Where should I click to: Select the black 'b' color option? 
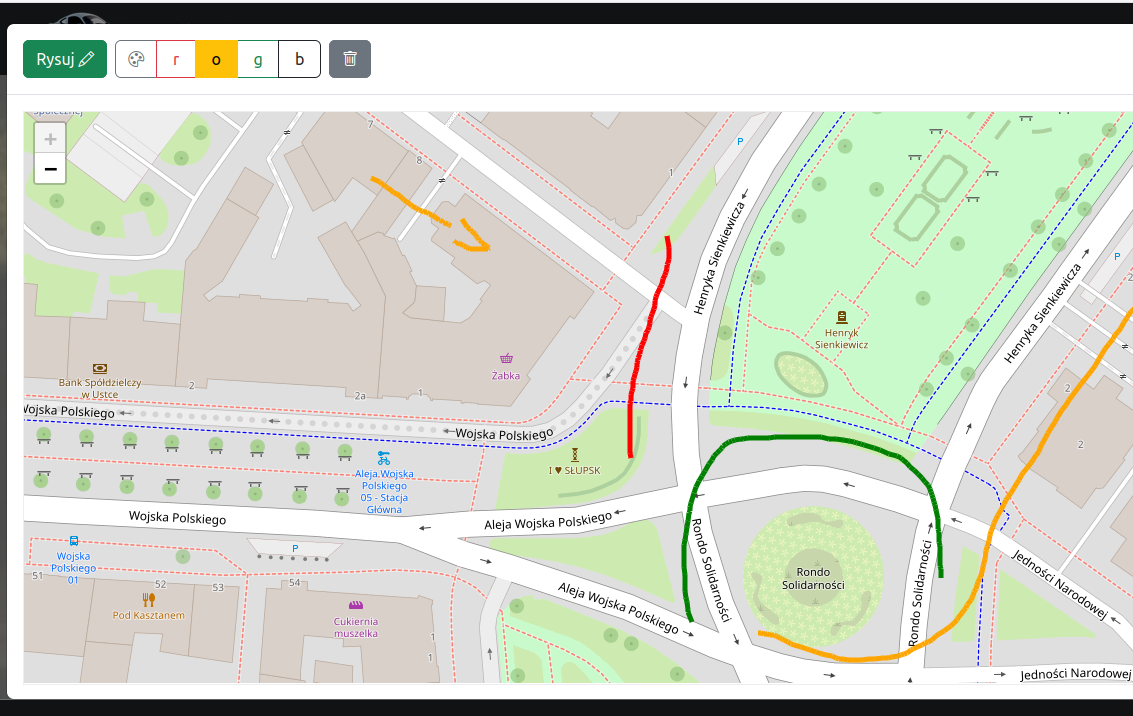pyautogui.click(x=299, y=59)
